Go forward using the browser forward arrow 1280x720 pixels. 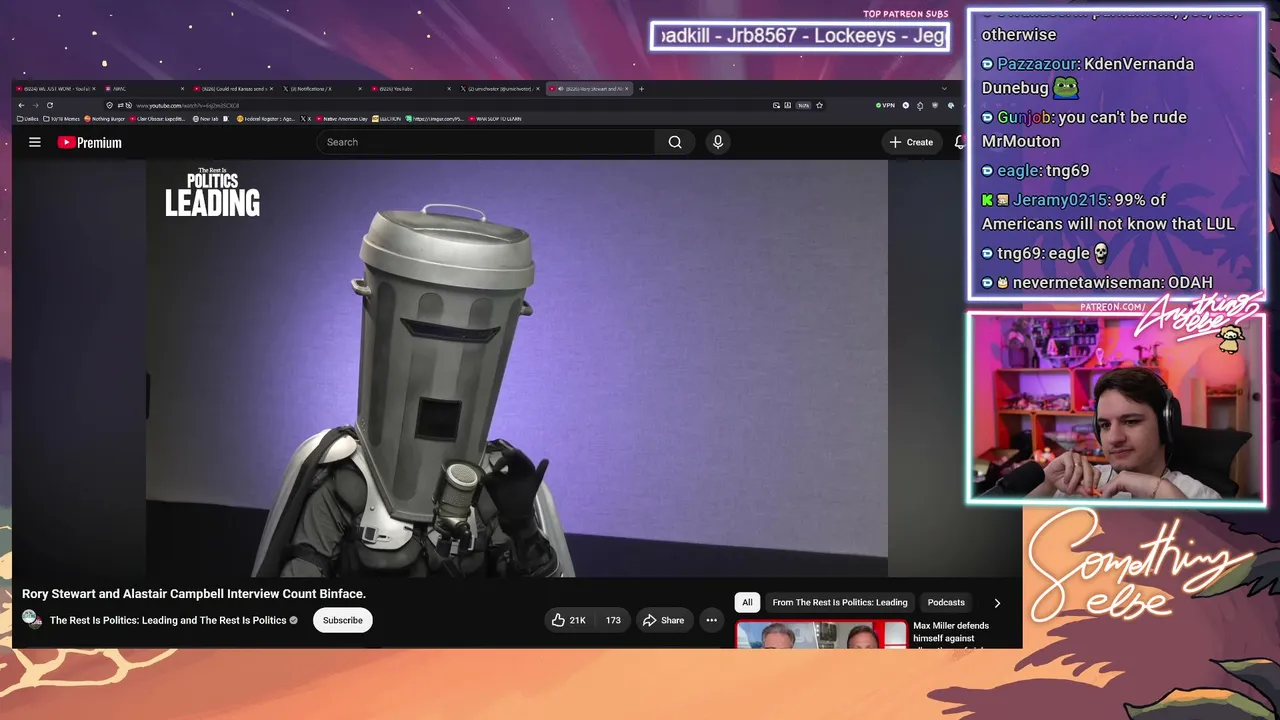pyautogui.click(x=35, y=105)
